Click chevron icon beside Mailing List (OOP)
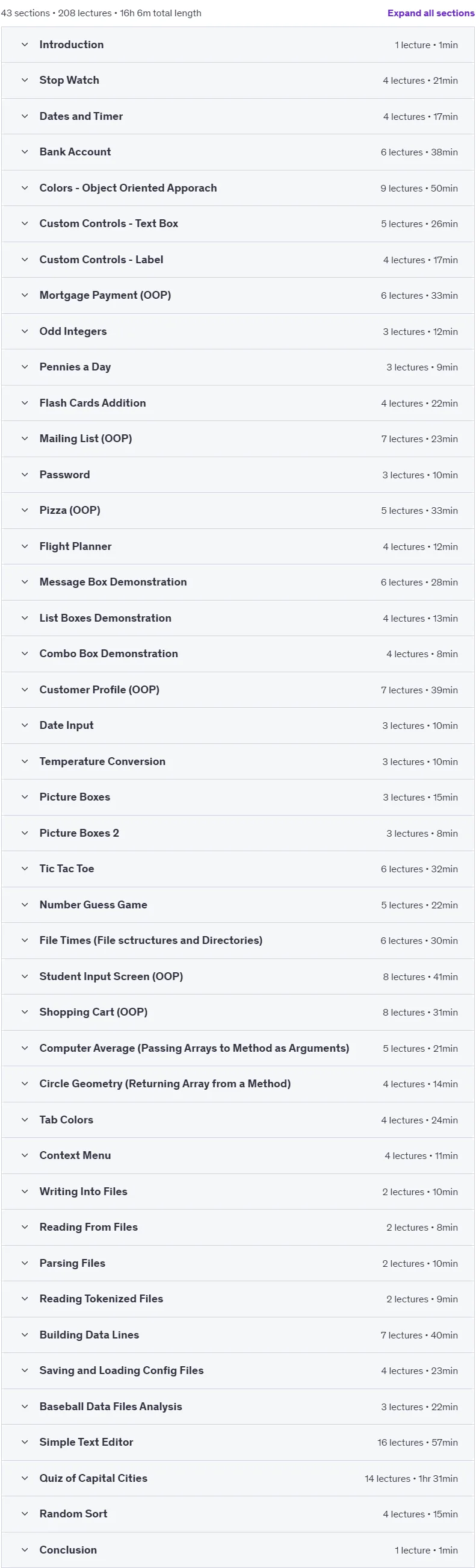The image size is (476, 1568). pyautogui.click(x=25, y=439)
